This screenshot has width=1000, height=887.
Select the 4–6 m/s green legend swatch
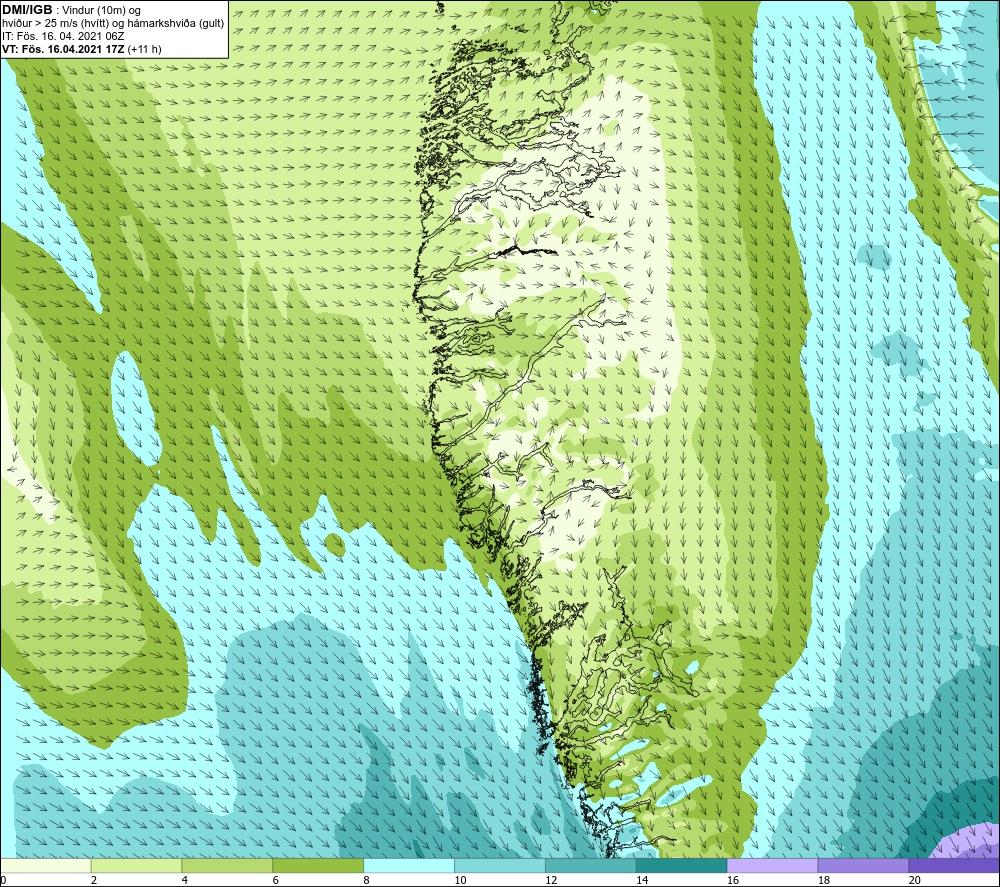tap(227, 866)
